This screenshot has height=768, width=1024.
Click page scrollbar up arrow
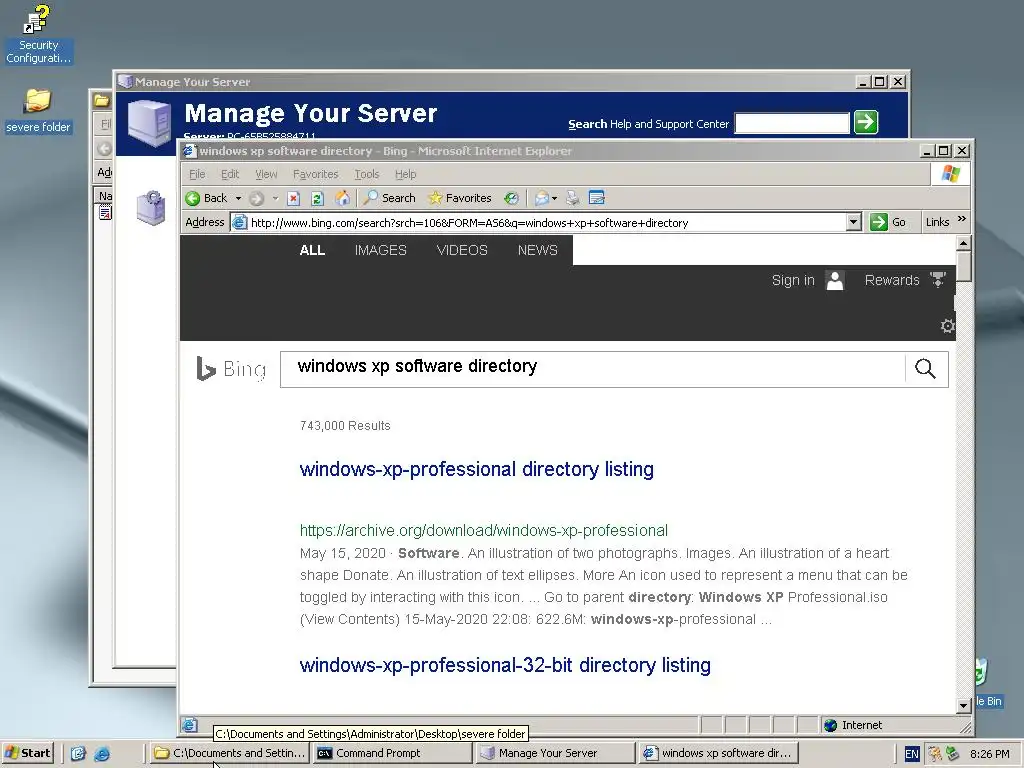[x=963, y=243]
